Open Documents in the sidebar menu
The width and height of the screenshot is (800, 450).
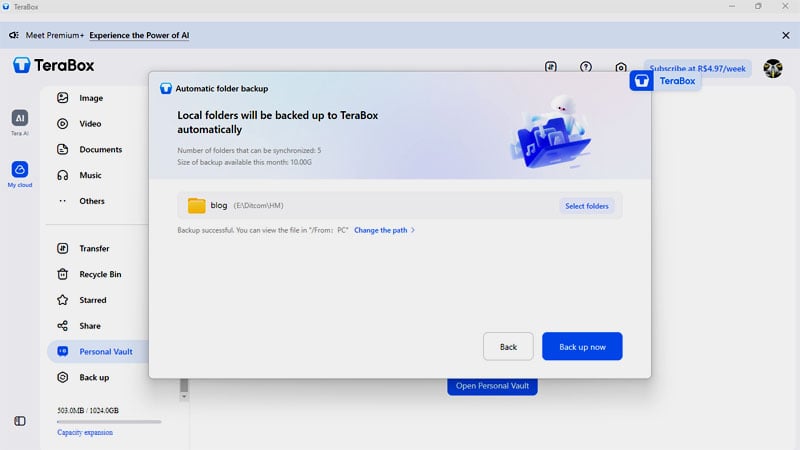coord(101,149)
